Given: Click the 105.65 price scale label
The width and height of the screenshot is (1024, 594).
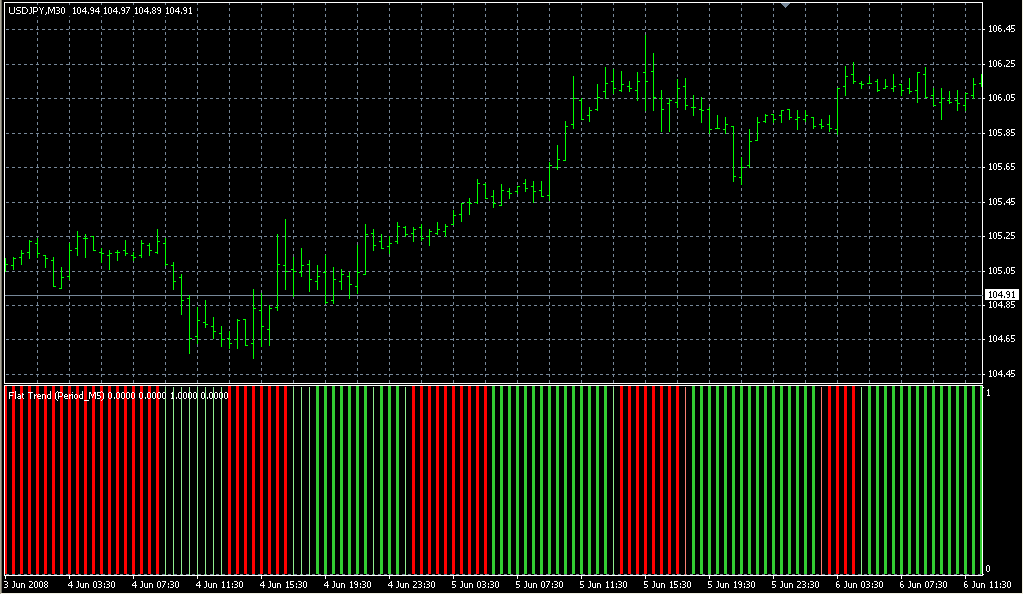Looking at the screenshot, I should 1001,167.
